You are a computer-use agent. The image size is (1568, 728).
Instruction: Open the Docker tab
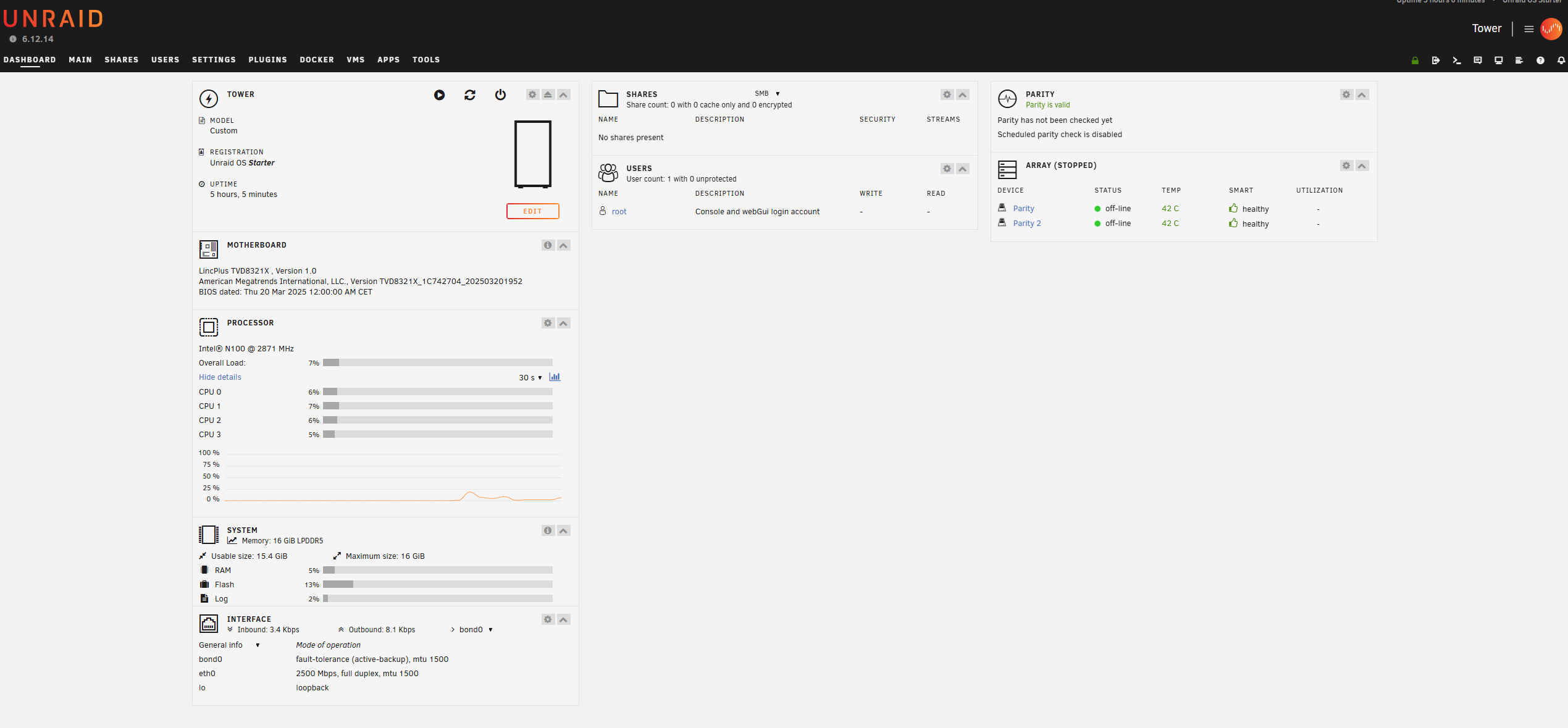[x=317, y=60]
